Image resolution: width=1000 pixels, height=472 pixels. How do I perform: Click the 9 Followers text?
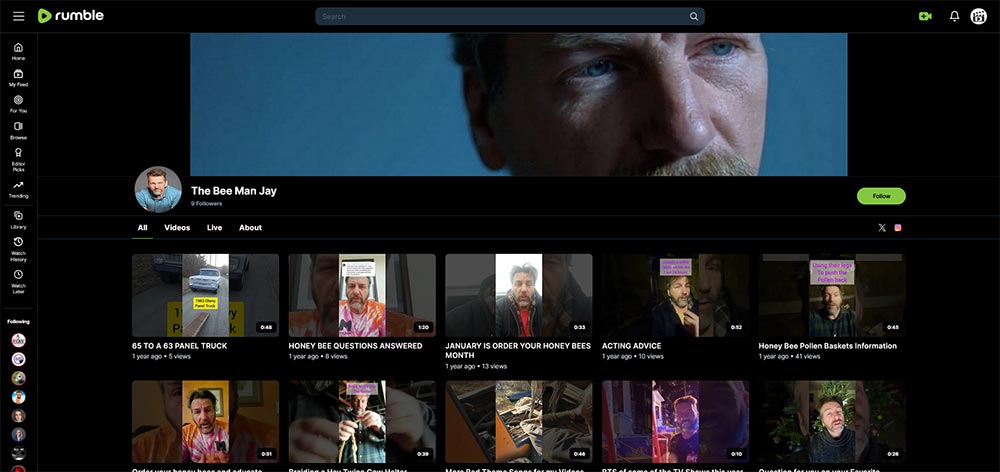tap(207, 204)
